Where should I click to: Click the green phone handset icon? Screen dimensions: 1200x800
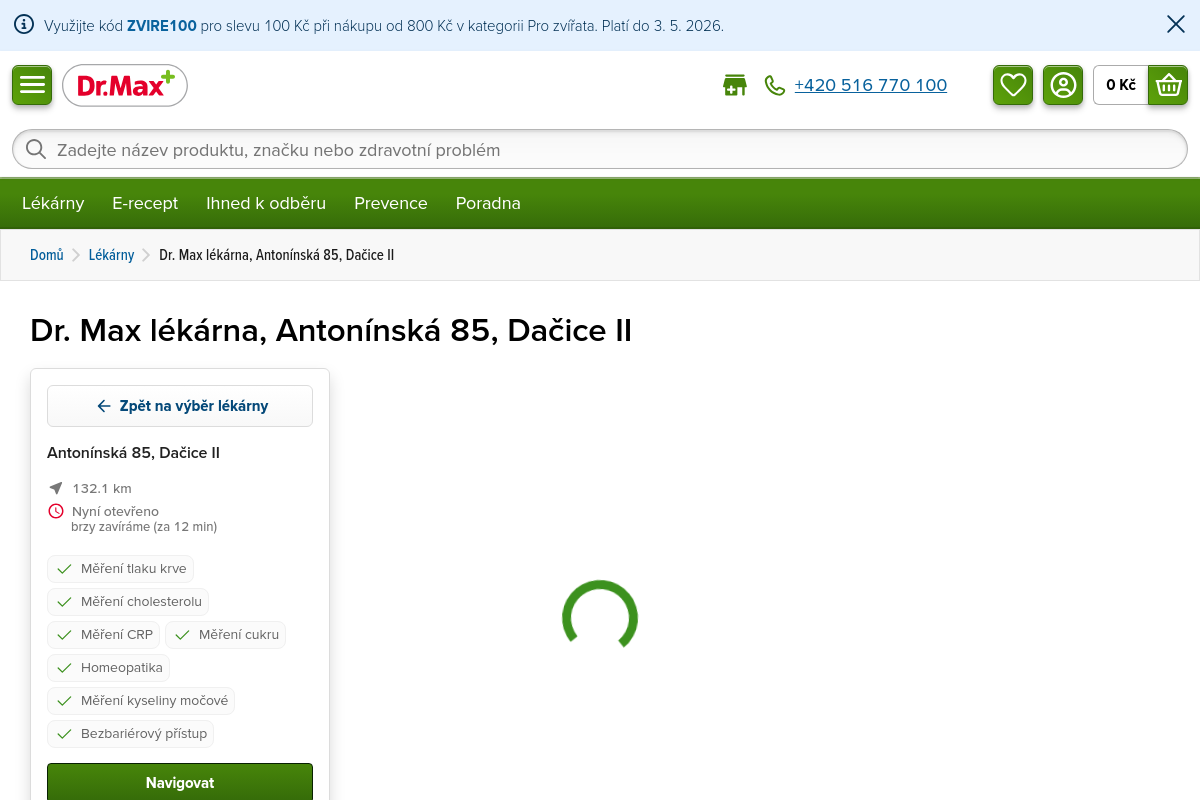pos(775,85)
